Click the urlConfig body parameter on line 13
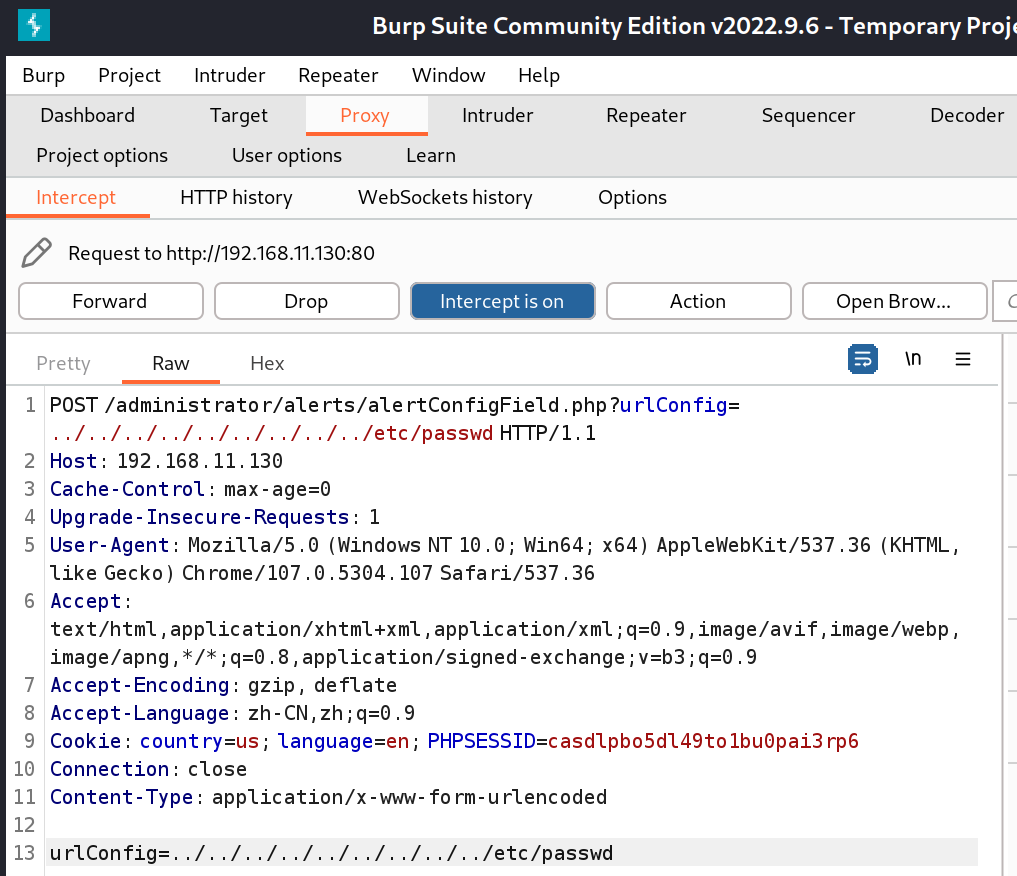1017x876 pixels. [x=331, y=853]
